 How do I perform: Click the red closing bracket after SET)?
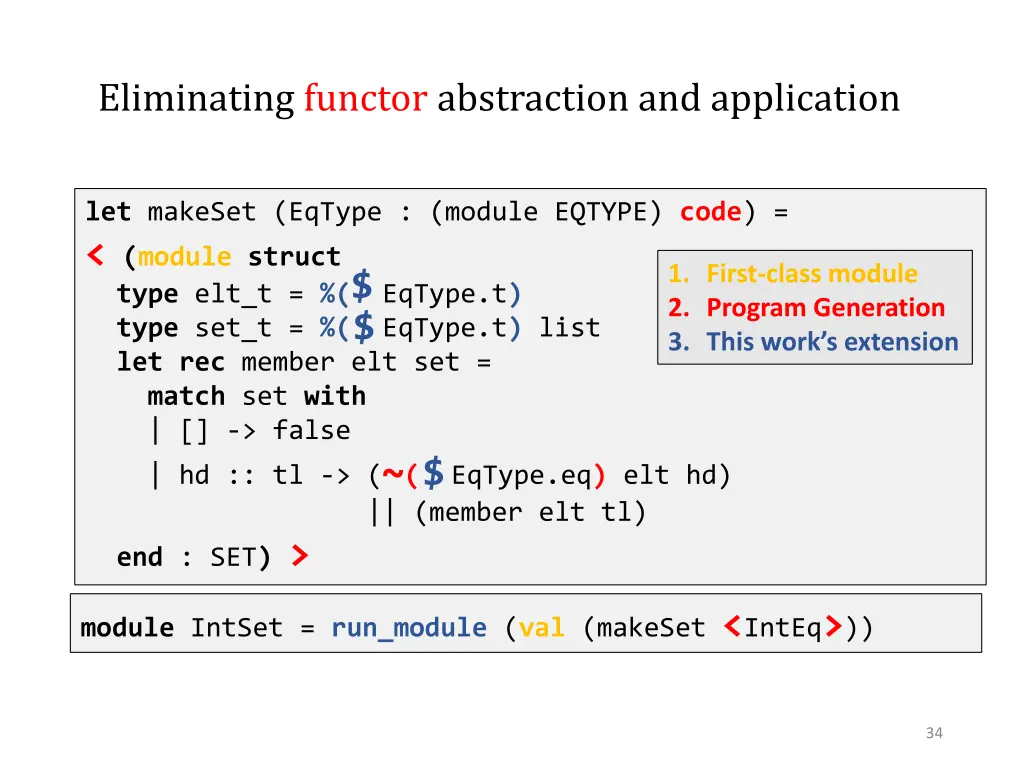(299, 557)
